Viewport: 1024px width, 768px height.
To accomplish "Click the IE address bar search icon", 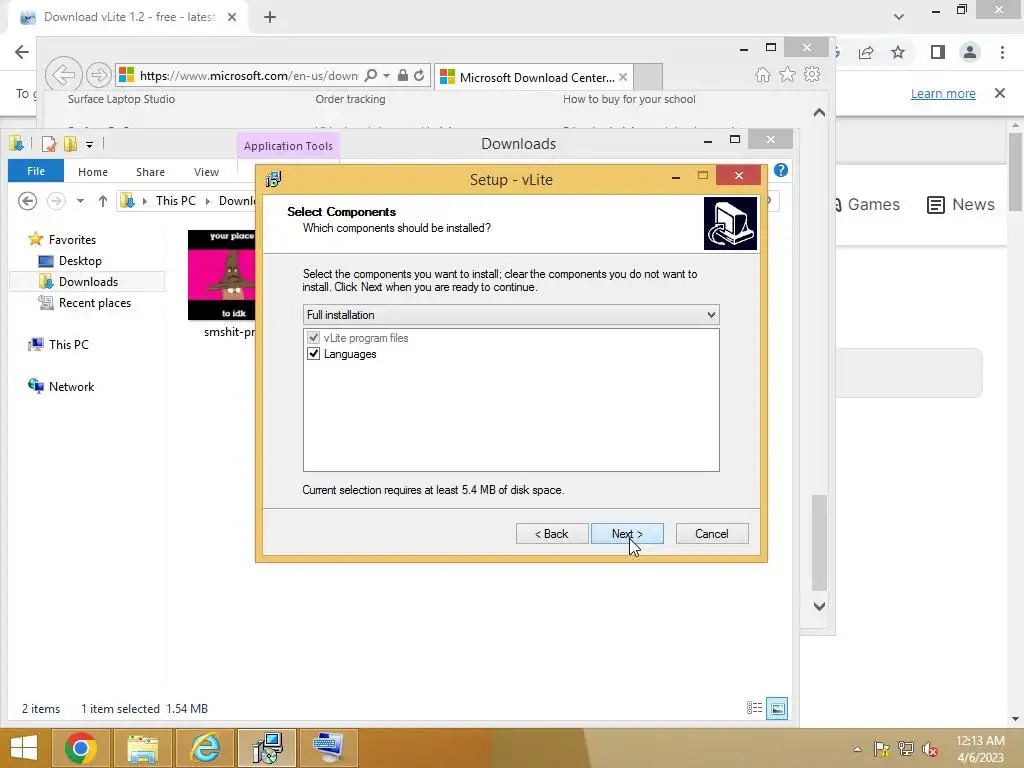I will click(371, 75).
